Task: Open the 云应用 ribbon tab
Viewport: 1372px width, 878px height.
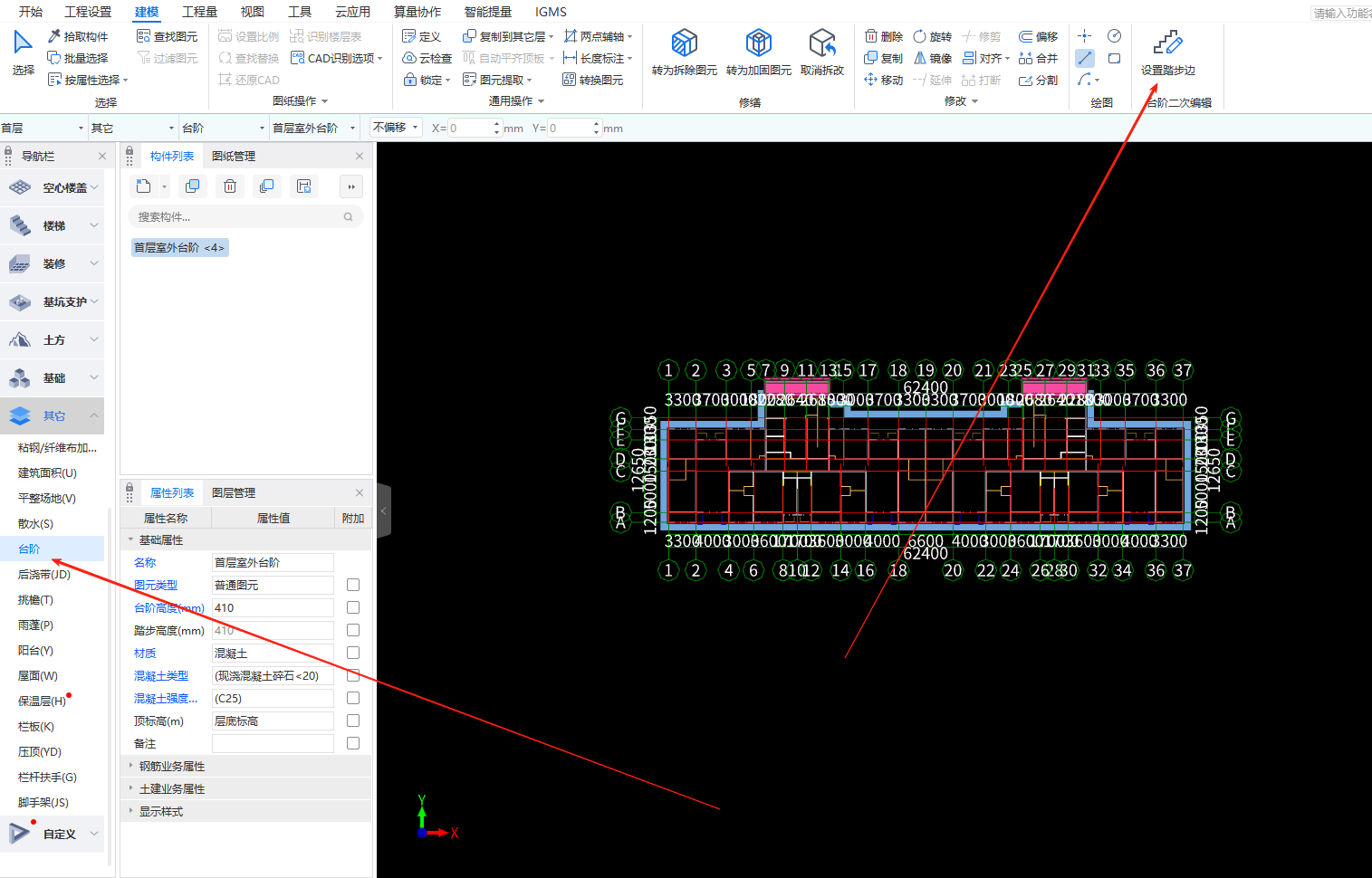Action: (x=352, y=12)
